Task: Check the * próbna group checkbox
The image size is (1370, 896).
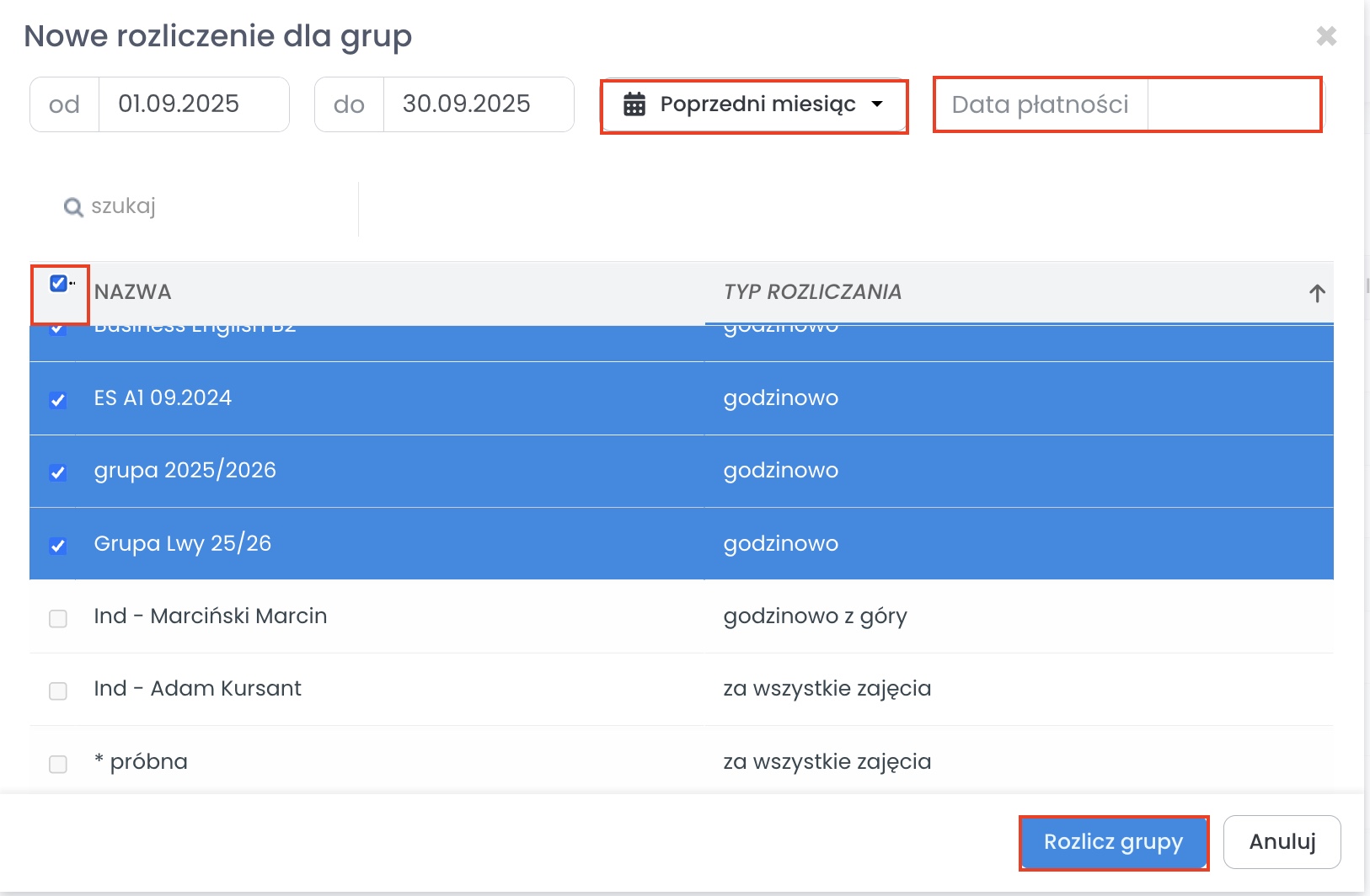Action: (x=58, y=764)
